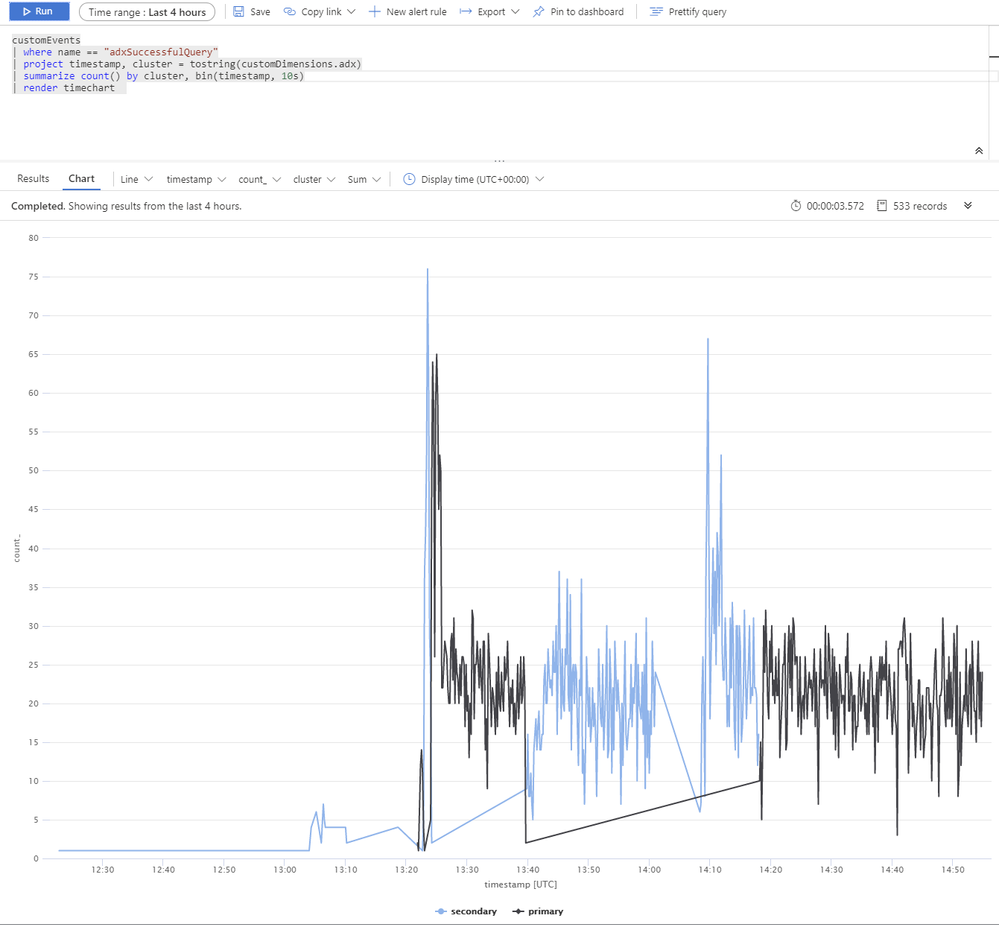
Task: Toggle the primary series in chart legend
Action: click(538, 911)
